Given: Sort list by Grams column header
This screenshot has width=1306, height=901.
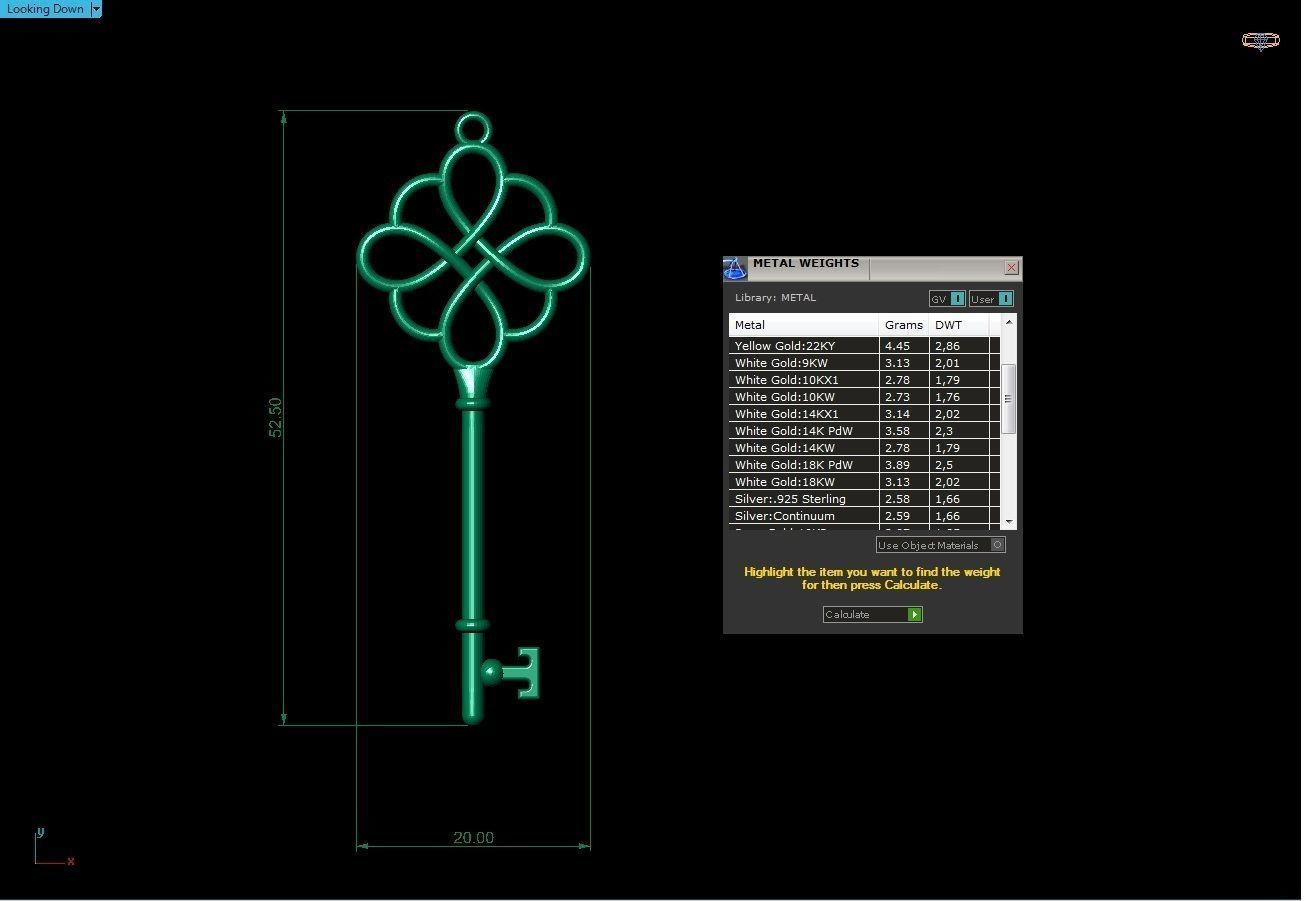Looking at the screenshot, I should click(x=903, y=325).
